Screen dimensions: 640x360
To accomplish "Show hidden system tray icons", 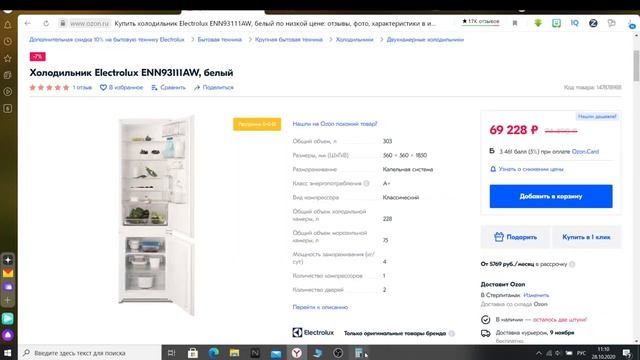I will coord(539,353).
